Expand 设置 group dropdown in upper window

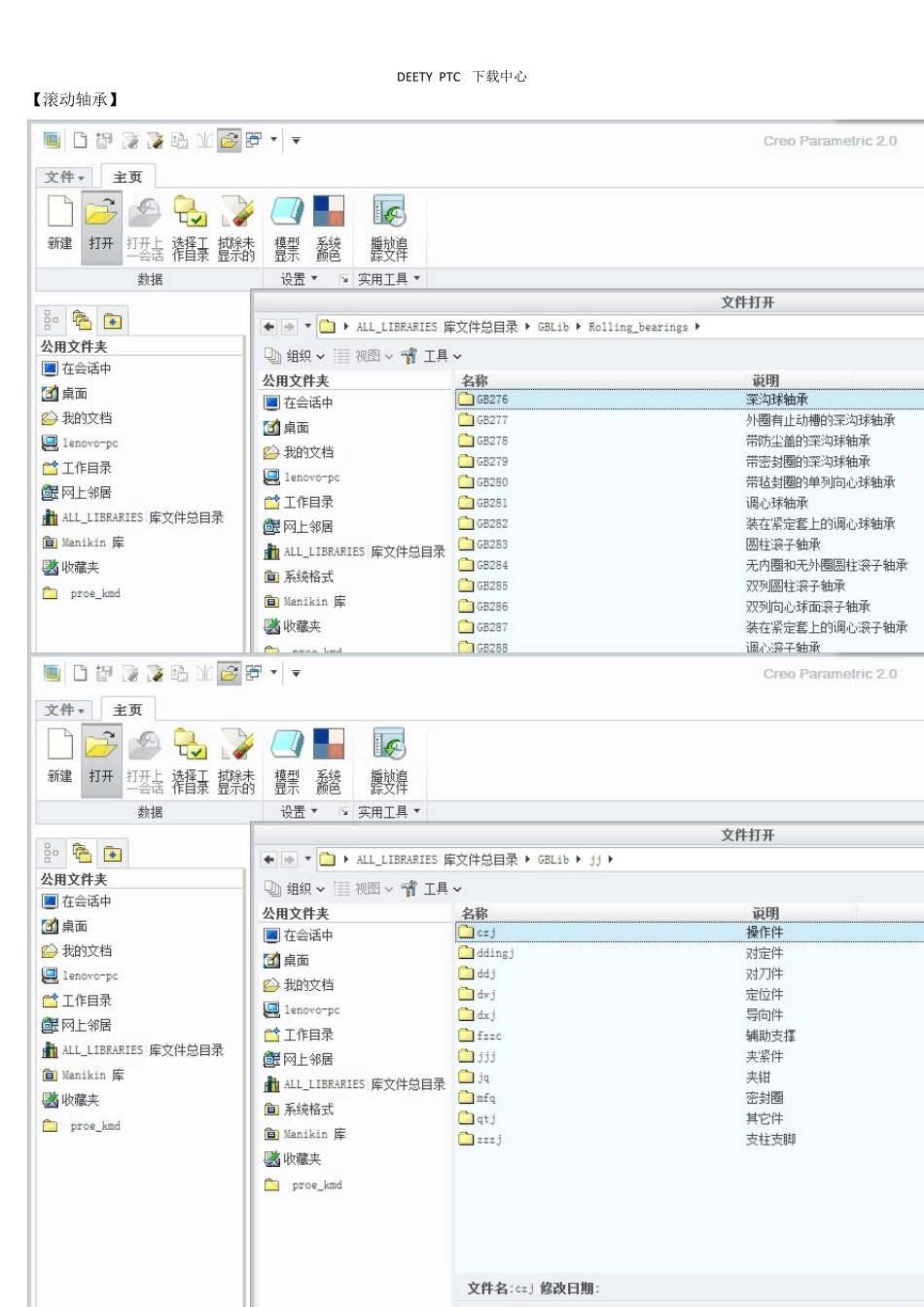pos(300,279)
